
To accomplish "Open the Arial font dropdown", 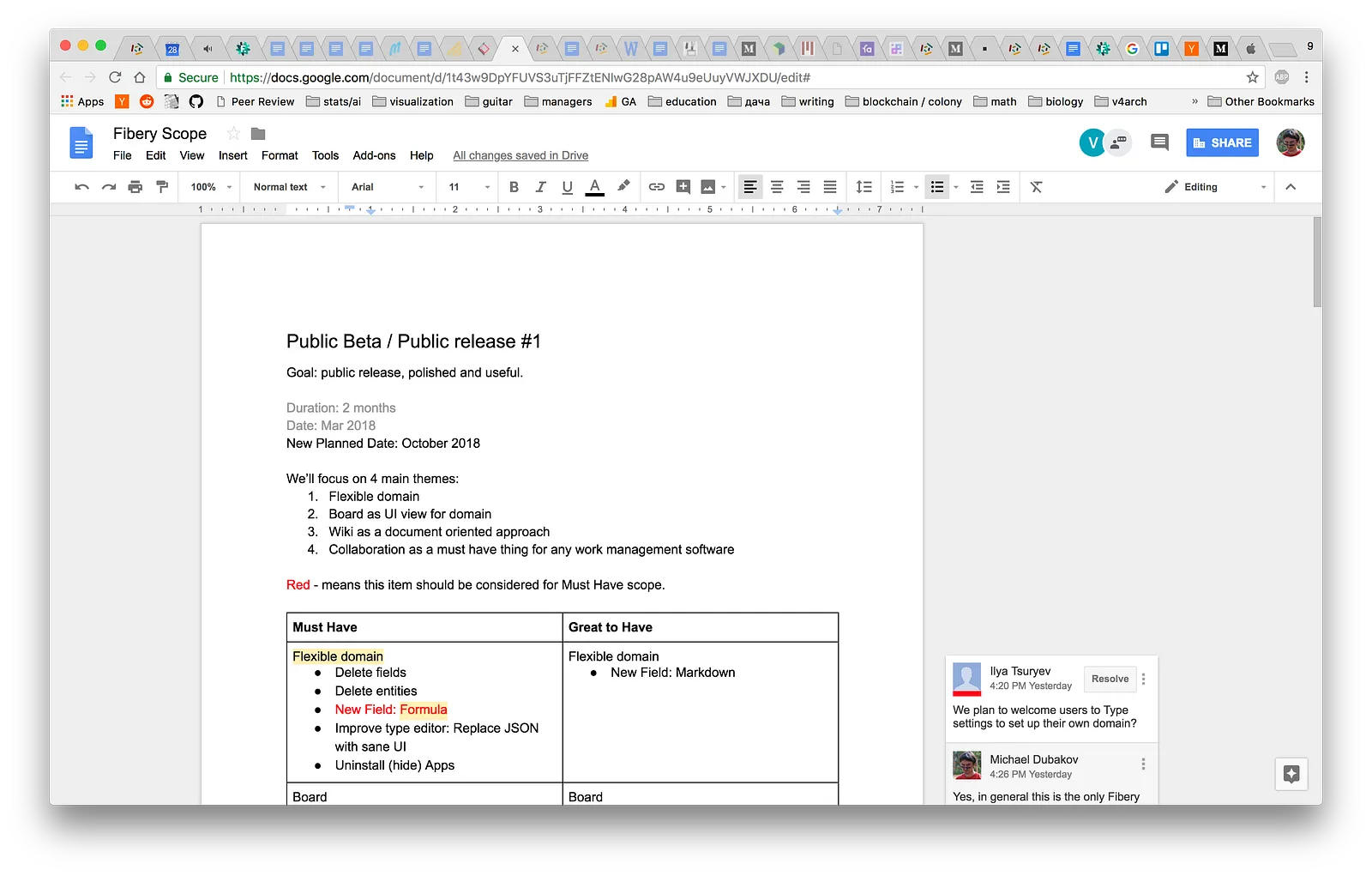I will click(x=388, y=187).
